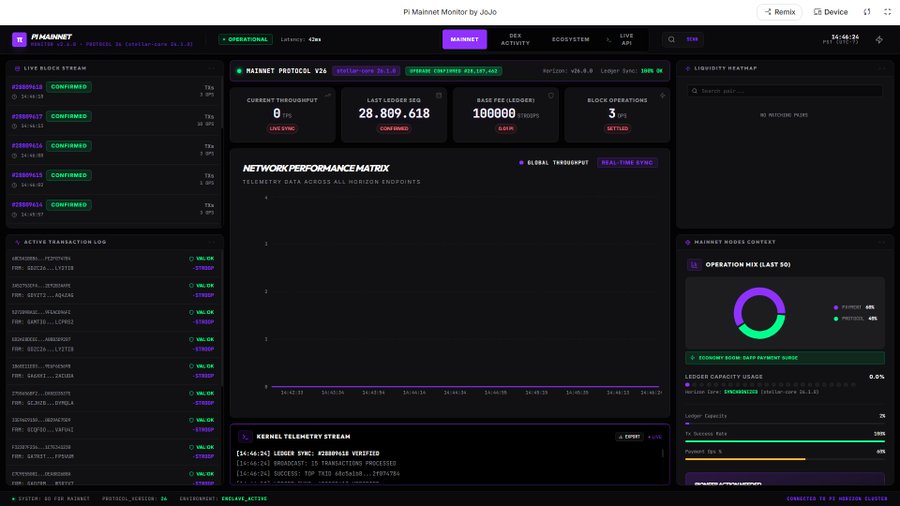Screen dimensions: 900x506
Task: Click the Operational status badge
Action: point(245,40)
